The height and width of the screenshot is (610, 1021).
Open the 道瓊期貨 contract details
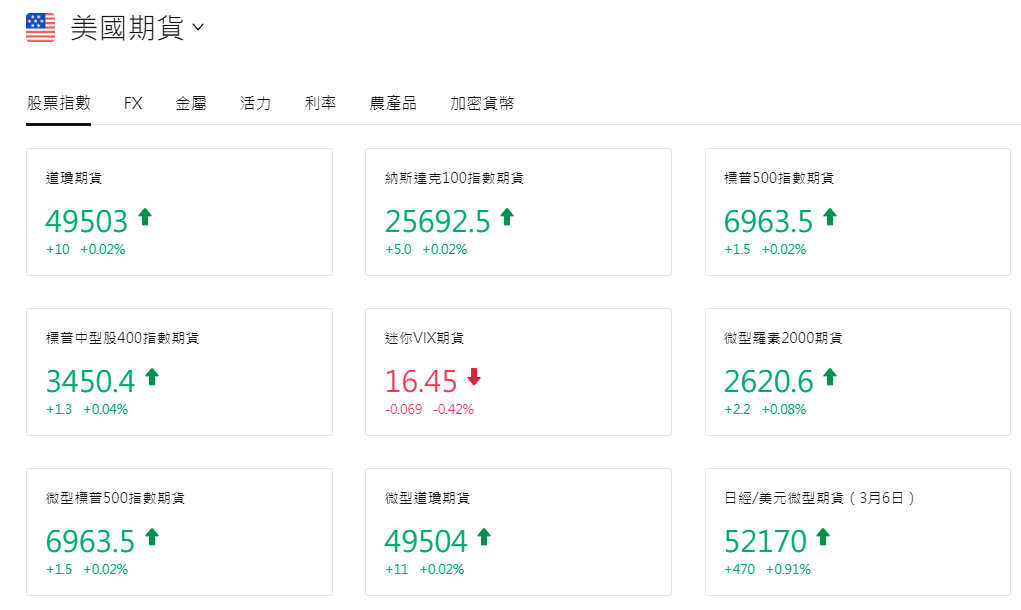(x=178, y=211)
